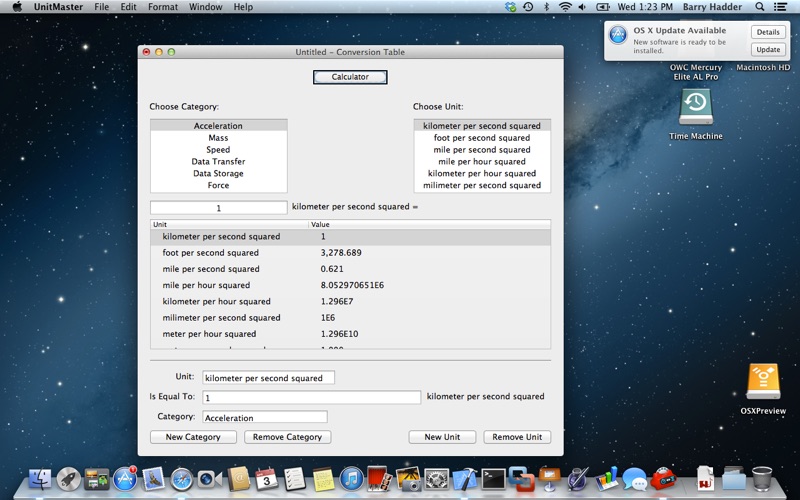Viewport: 800px width, 500px height.
Task: Open the Trash in the dock
Action: click(x=762, y=479)
